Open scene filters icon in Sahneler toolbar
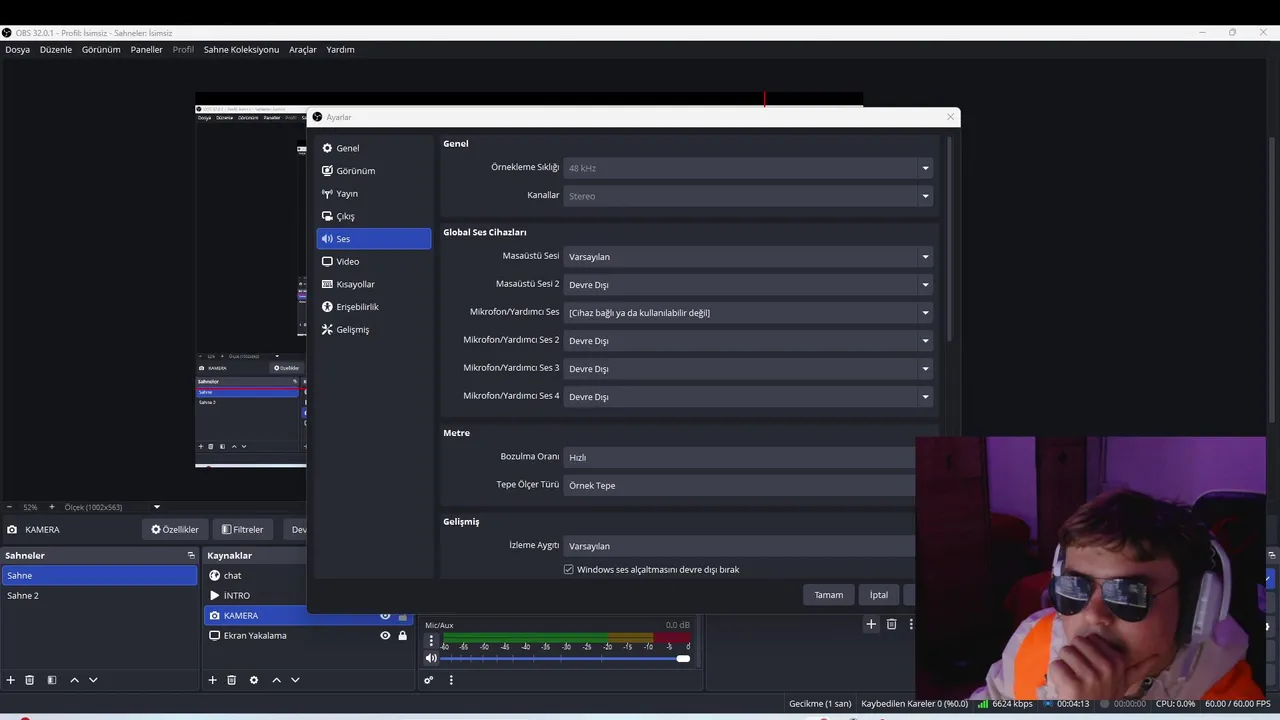 click(52, 680)
